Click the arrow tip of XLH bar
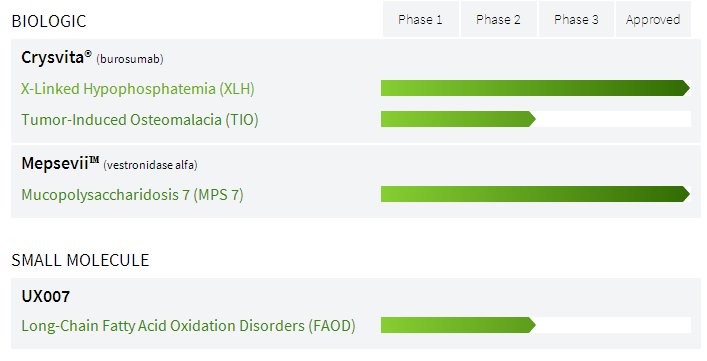 click(687, 88)
